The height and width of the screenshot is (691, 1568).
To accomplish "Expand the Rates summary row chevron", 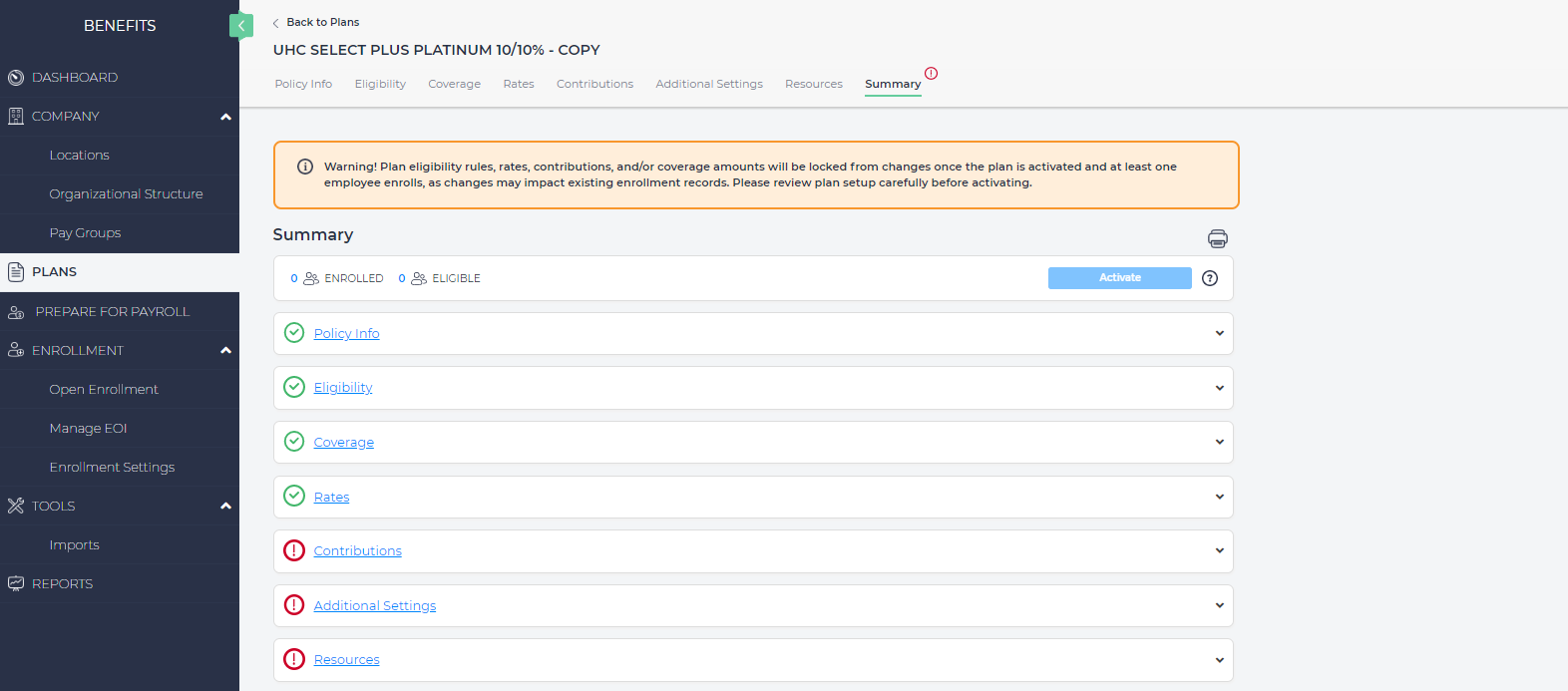I will tap(1219, 497).
